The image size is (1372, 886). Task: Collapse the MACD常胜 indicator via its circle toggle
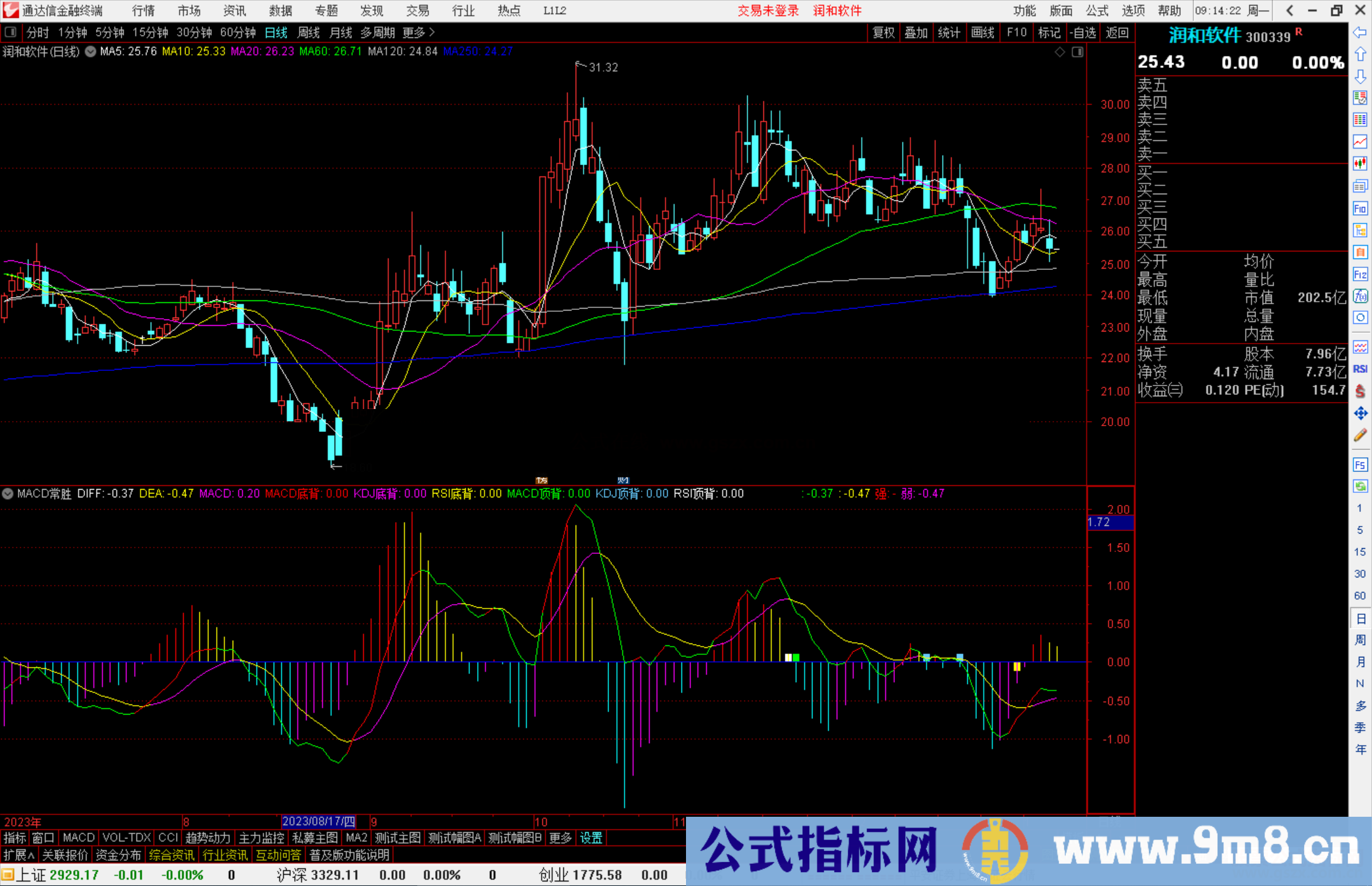(8, 494)
